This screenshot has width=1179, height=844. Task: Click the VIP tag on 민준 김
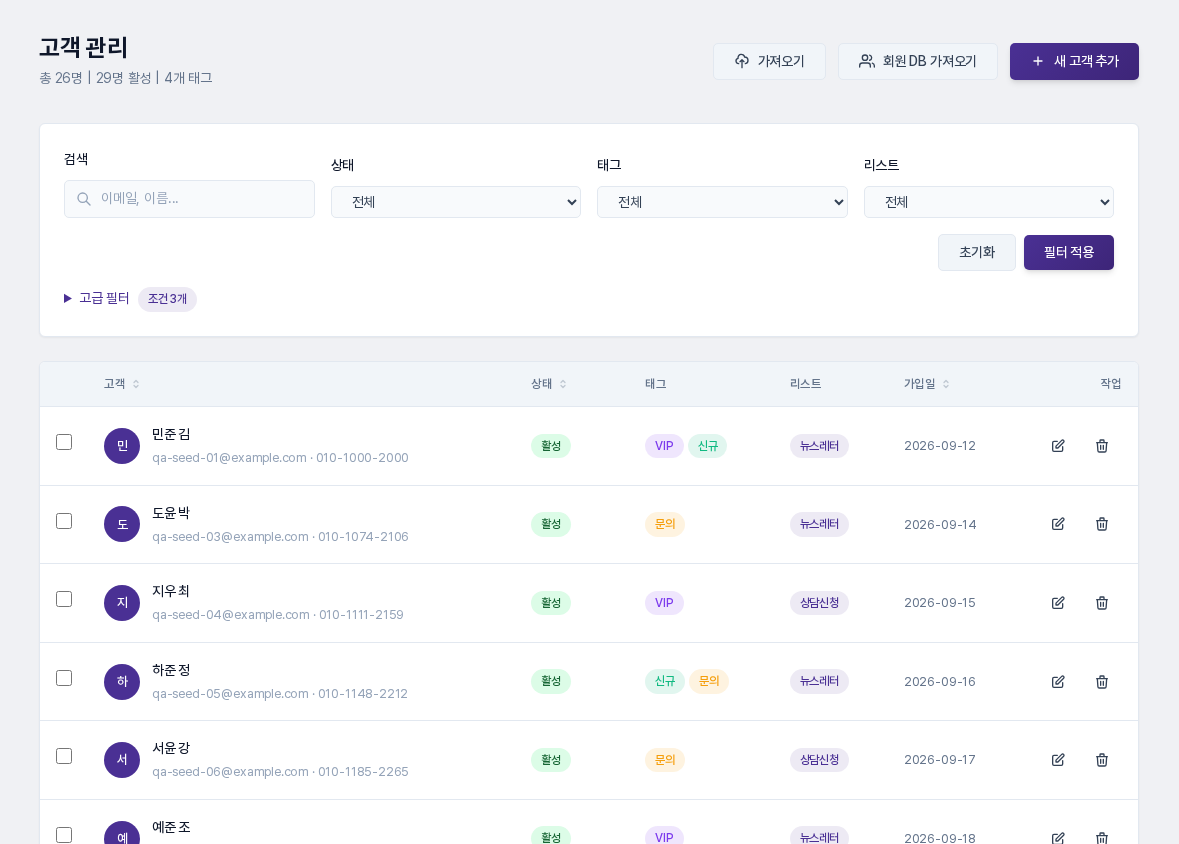[x=664, y=446]
